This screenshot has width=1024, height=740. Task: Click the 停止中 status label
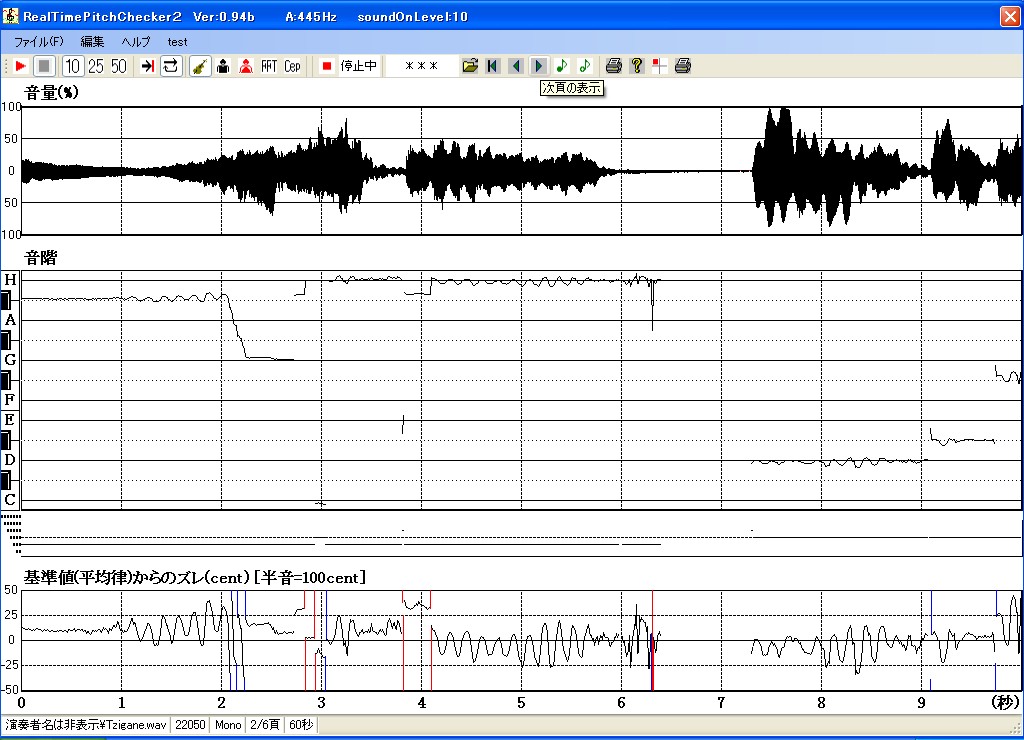point(359,66)
